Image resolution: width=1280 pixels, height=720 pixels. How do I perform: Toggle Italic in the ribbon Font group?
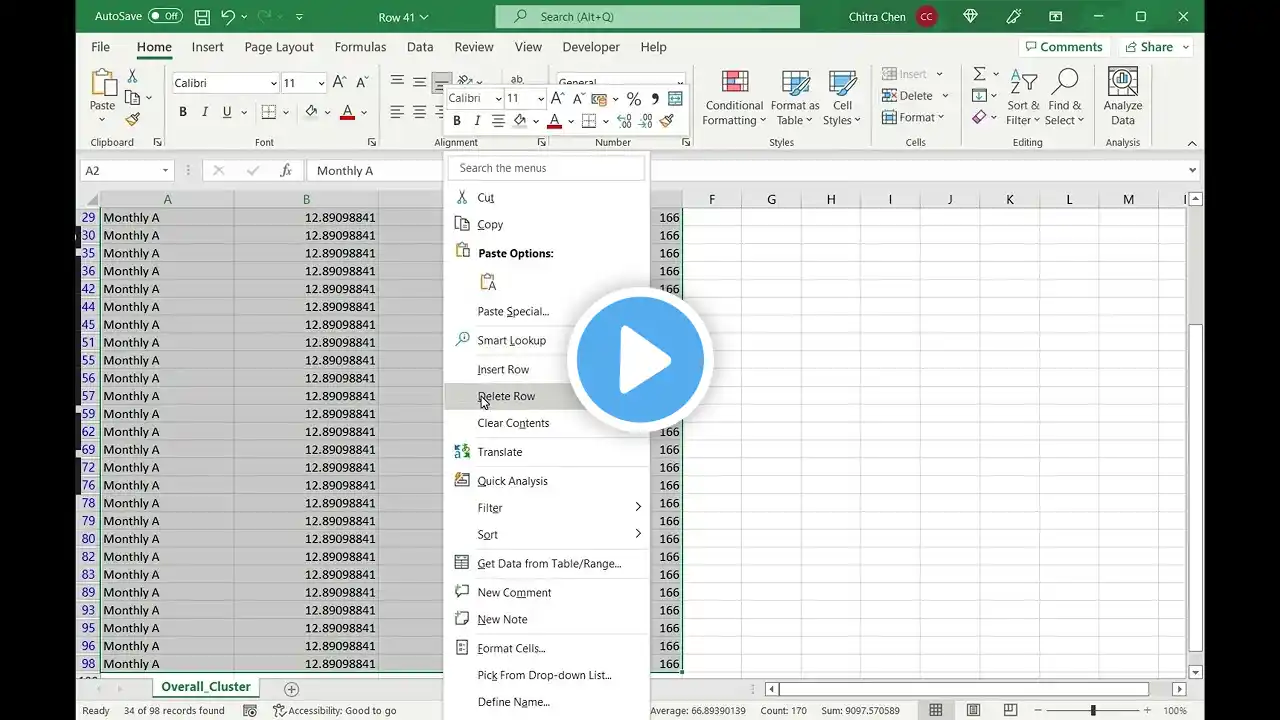(205, 112)
